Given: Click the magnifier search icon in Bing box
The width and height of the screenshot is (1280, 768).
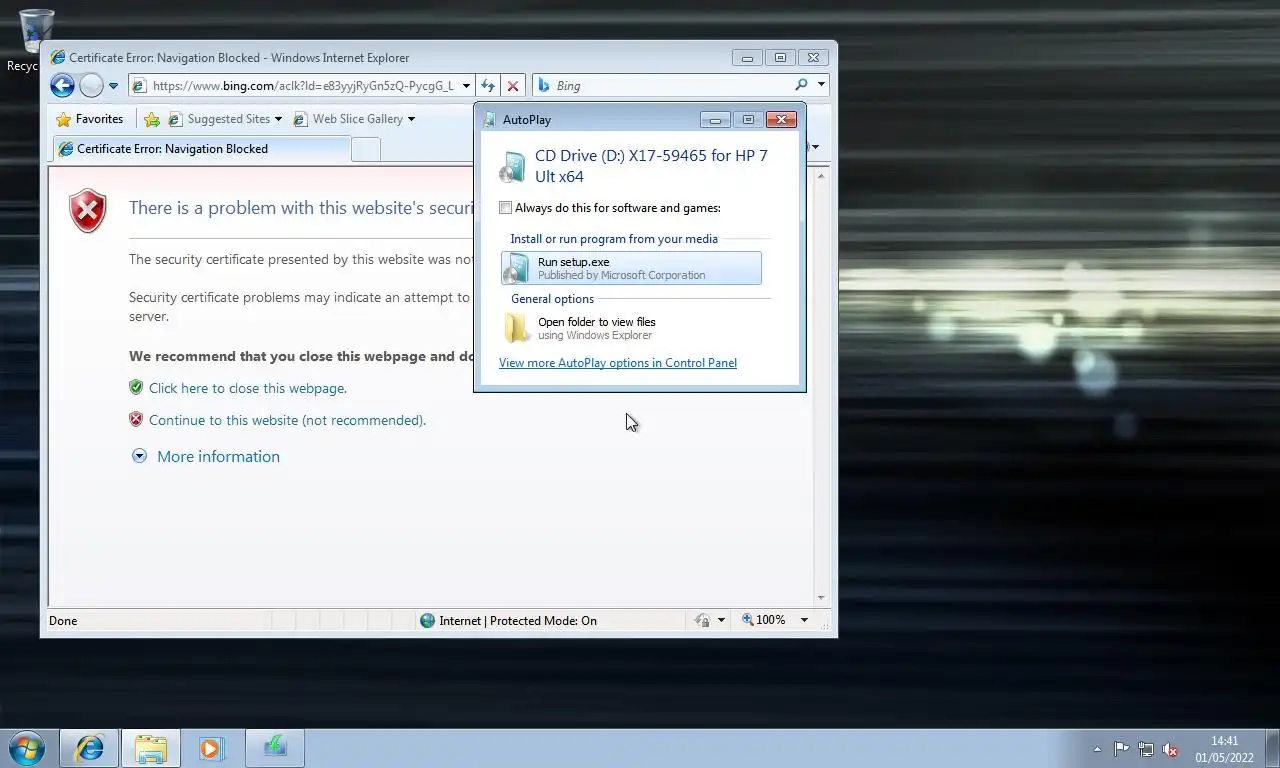Looking at the screenshot, I should coord(801,85).
